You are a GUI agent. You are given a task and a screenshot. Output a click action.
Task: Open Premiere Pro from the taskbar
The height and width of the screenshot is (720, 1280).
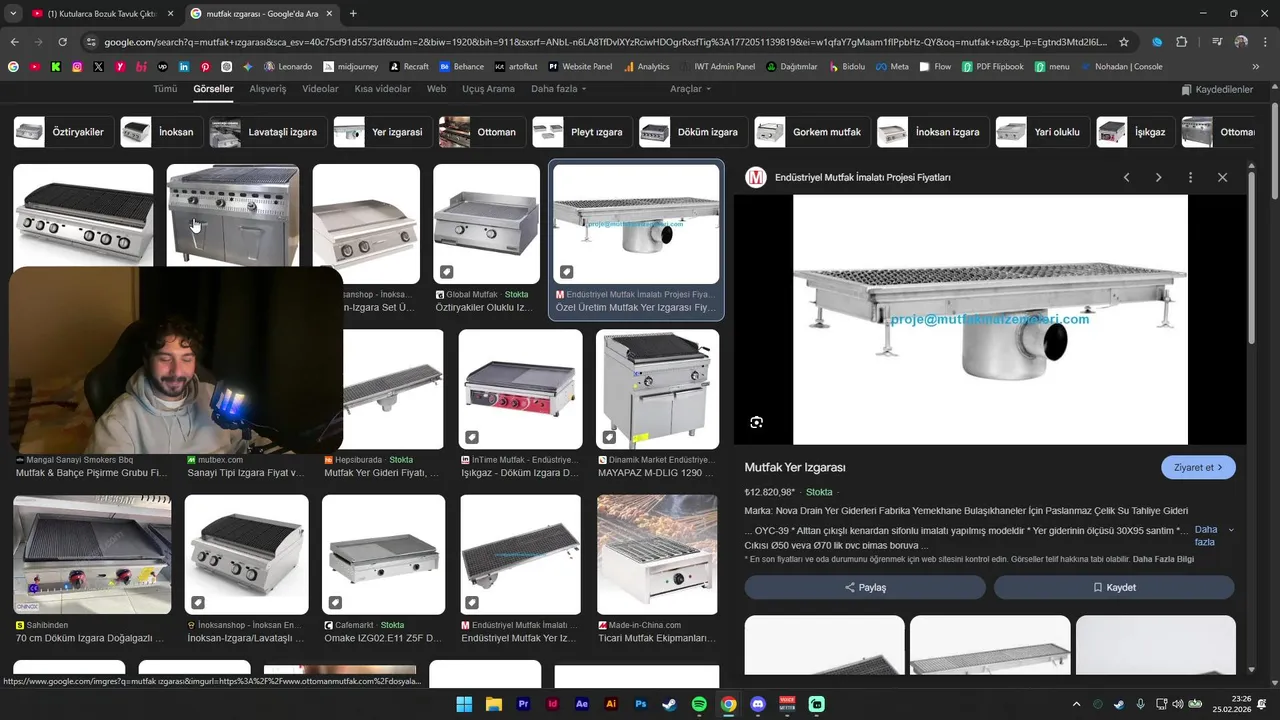coord(523,704)
